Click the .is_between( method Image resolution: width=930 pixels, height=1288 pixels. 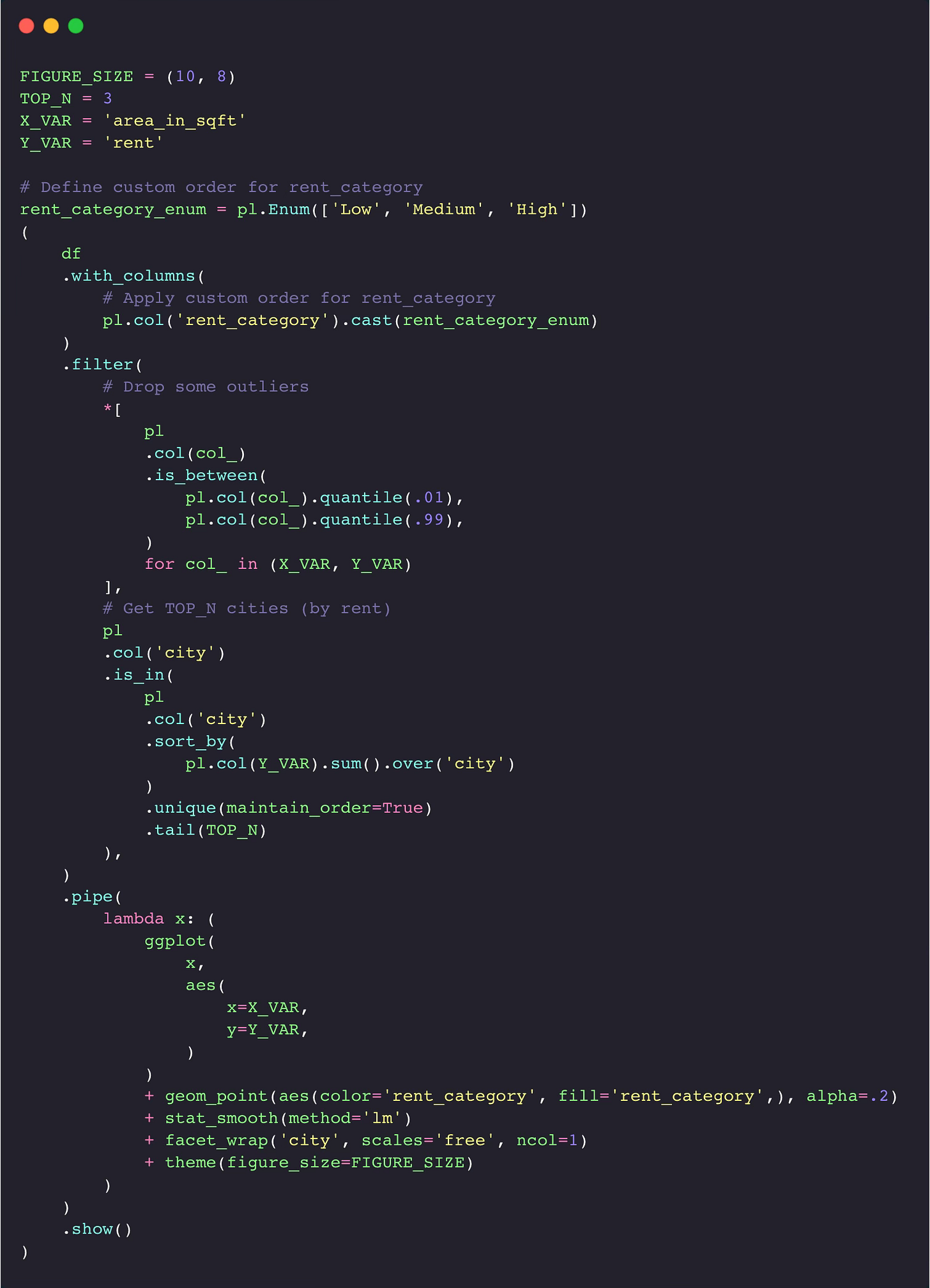(206, 476)
